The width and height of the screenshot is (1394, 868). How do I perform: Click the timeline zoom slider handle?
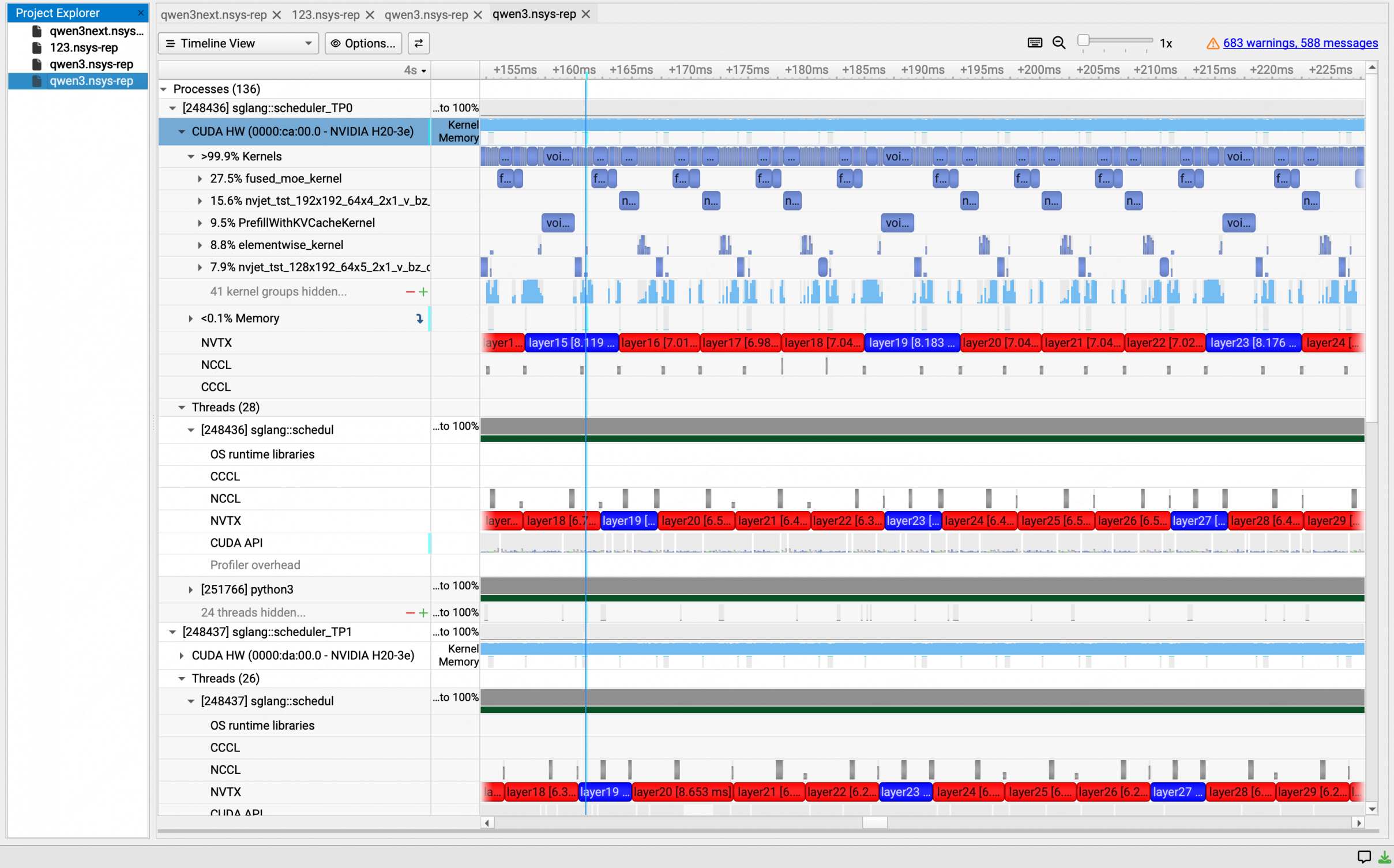click(x=1083, y=40)
